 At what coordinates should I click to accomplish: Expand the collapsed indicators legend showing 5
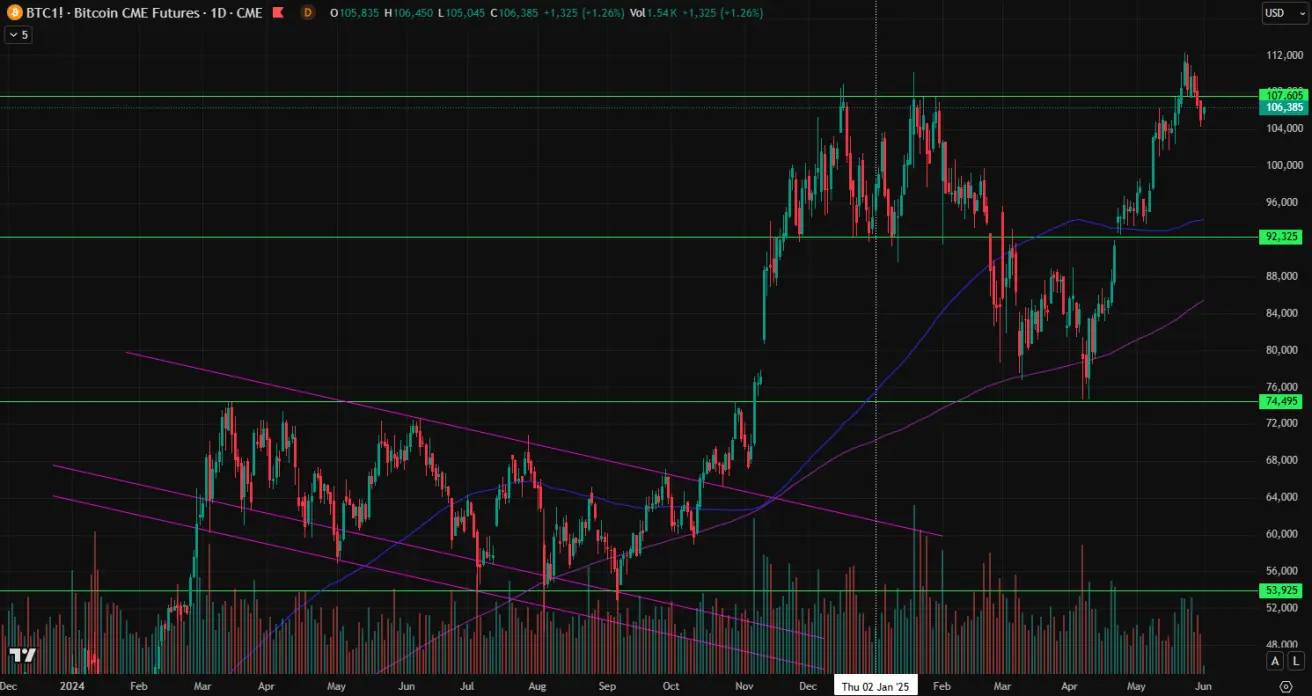tap(18, 34)
